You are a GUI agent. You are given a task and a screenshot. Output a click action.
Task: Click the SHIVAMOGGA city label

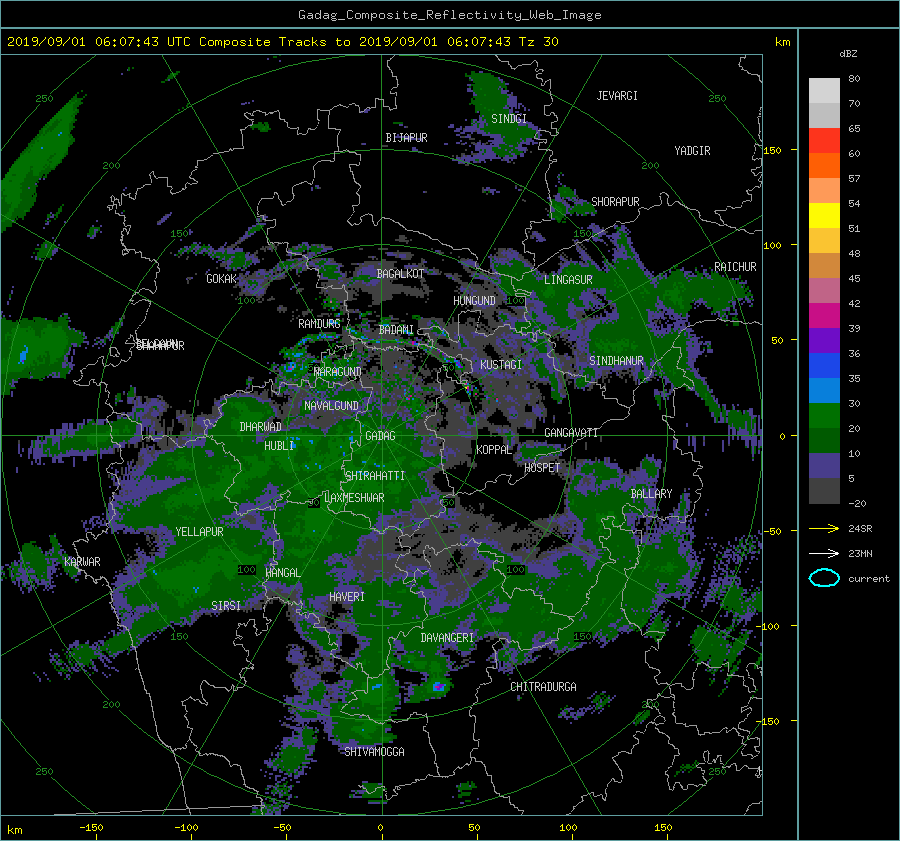(x=374, y=752)
